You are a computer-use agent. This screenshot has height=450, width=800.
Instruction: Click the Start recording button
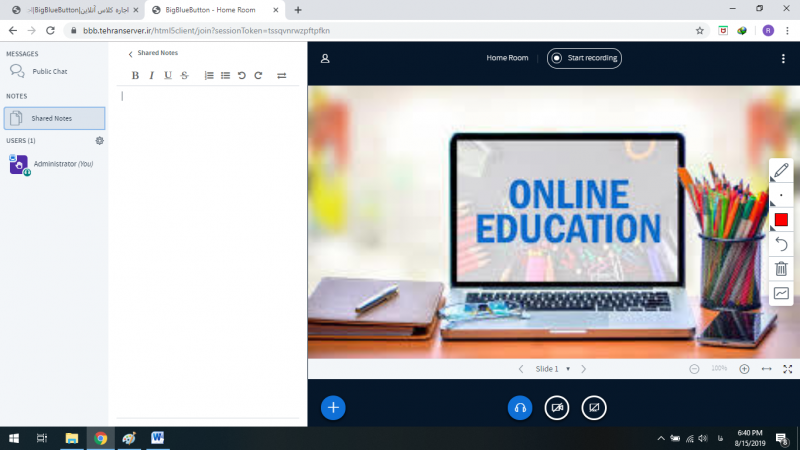point(584,58)
